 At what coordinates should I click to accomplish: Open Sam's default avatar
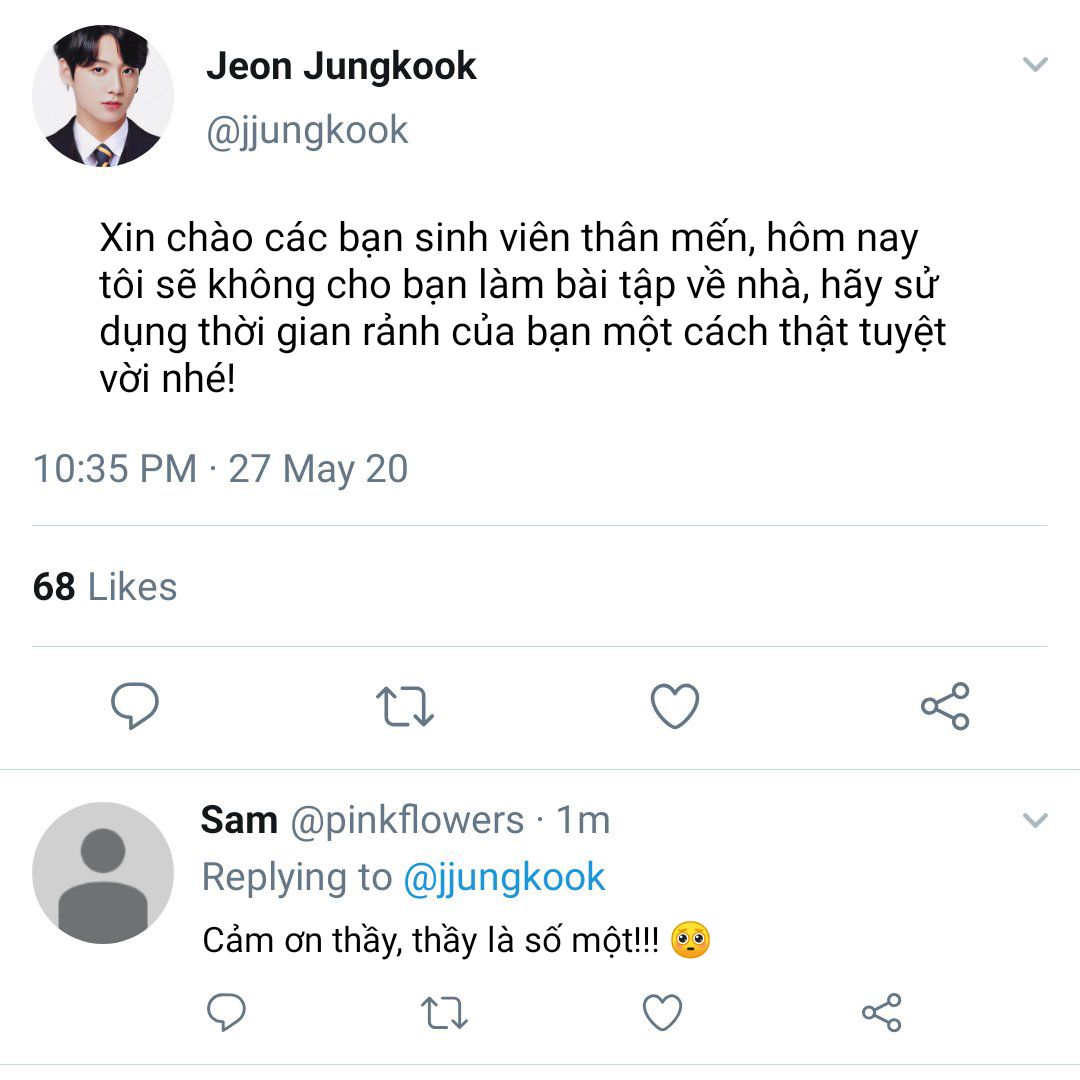pos(103,873)
